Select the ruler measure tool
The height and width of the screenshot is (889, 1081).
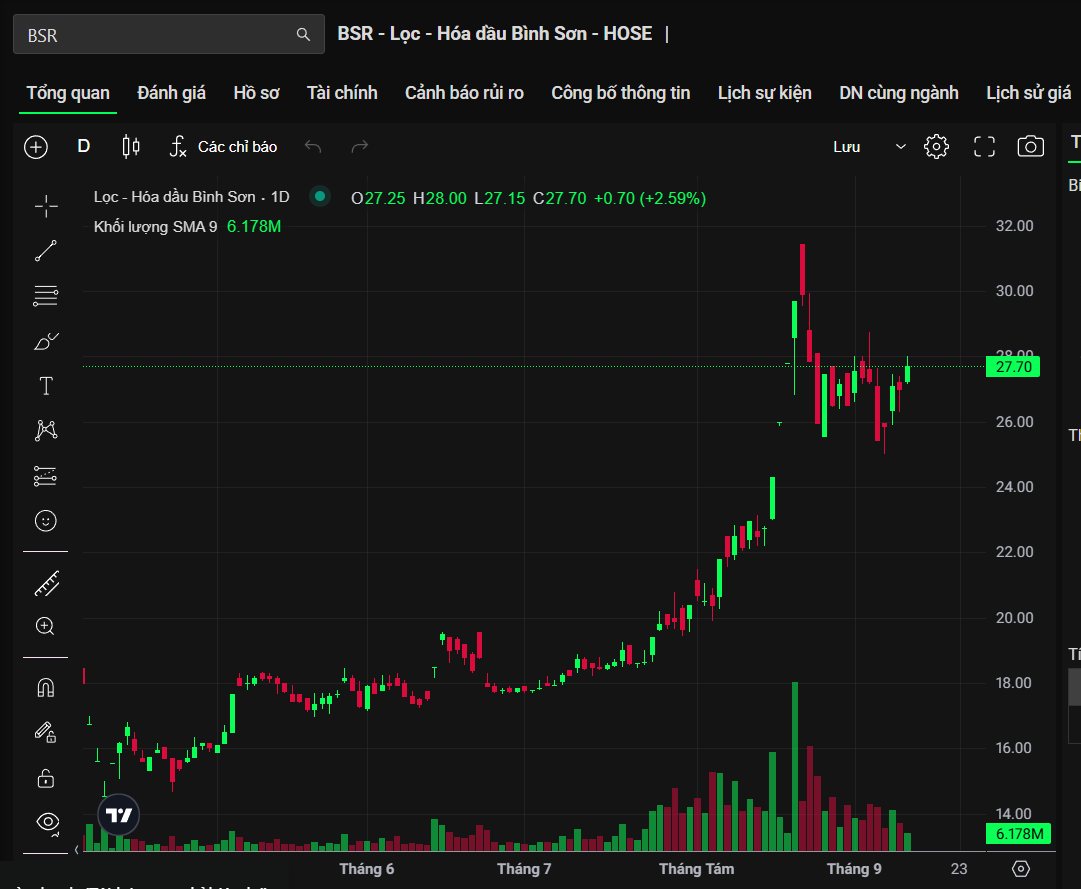[46, 584]
